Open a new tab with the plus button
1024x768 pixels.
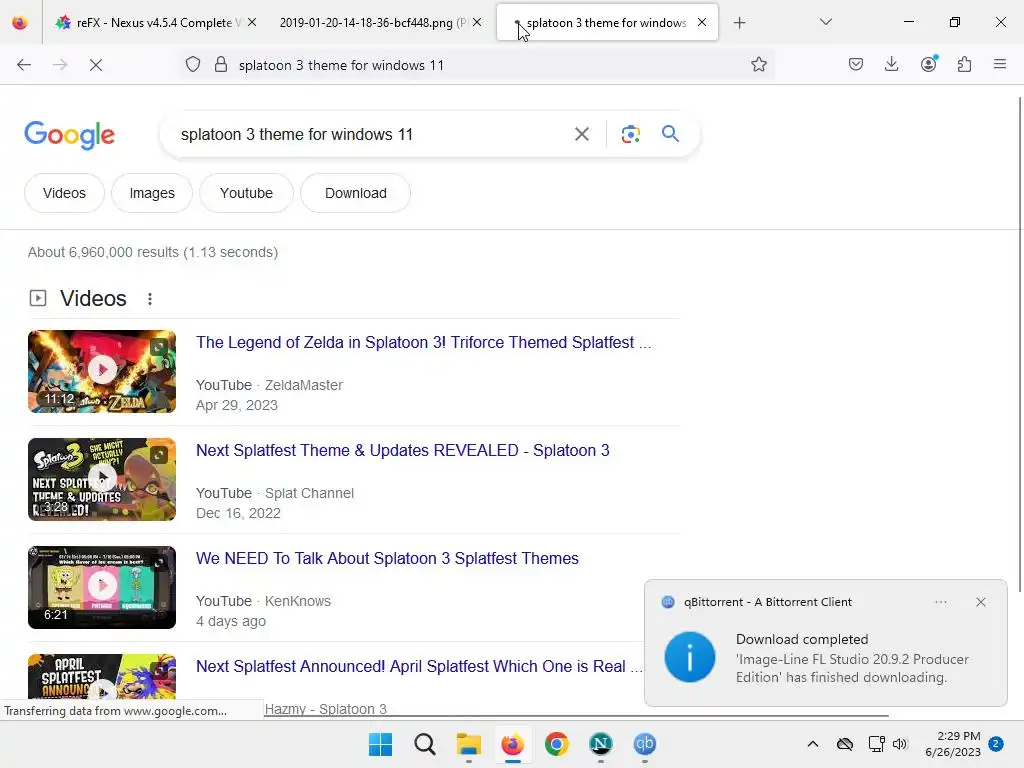739,23
